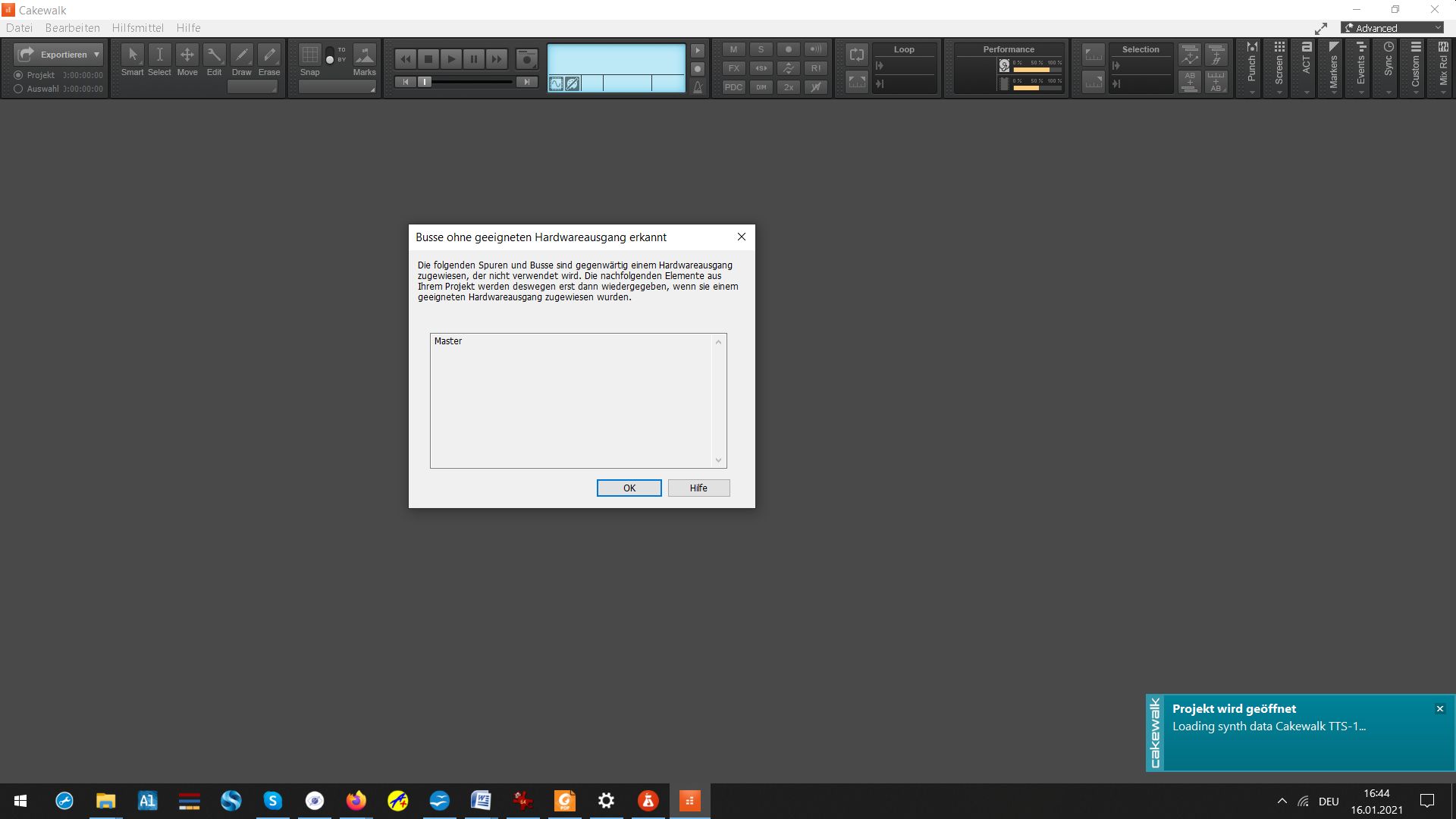
Task: Toggle the Loop on/off icon
Action: [x=857, y=55]
